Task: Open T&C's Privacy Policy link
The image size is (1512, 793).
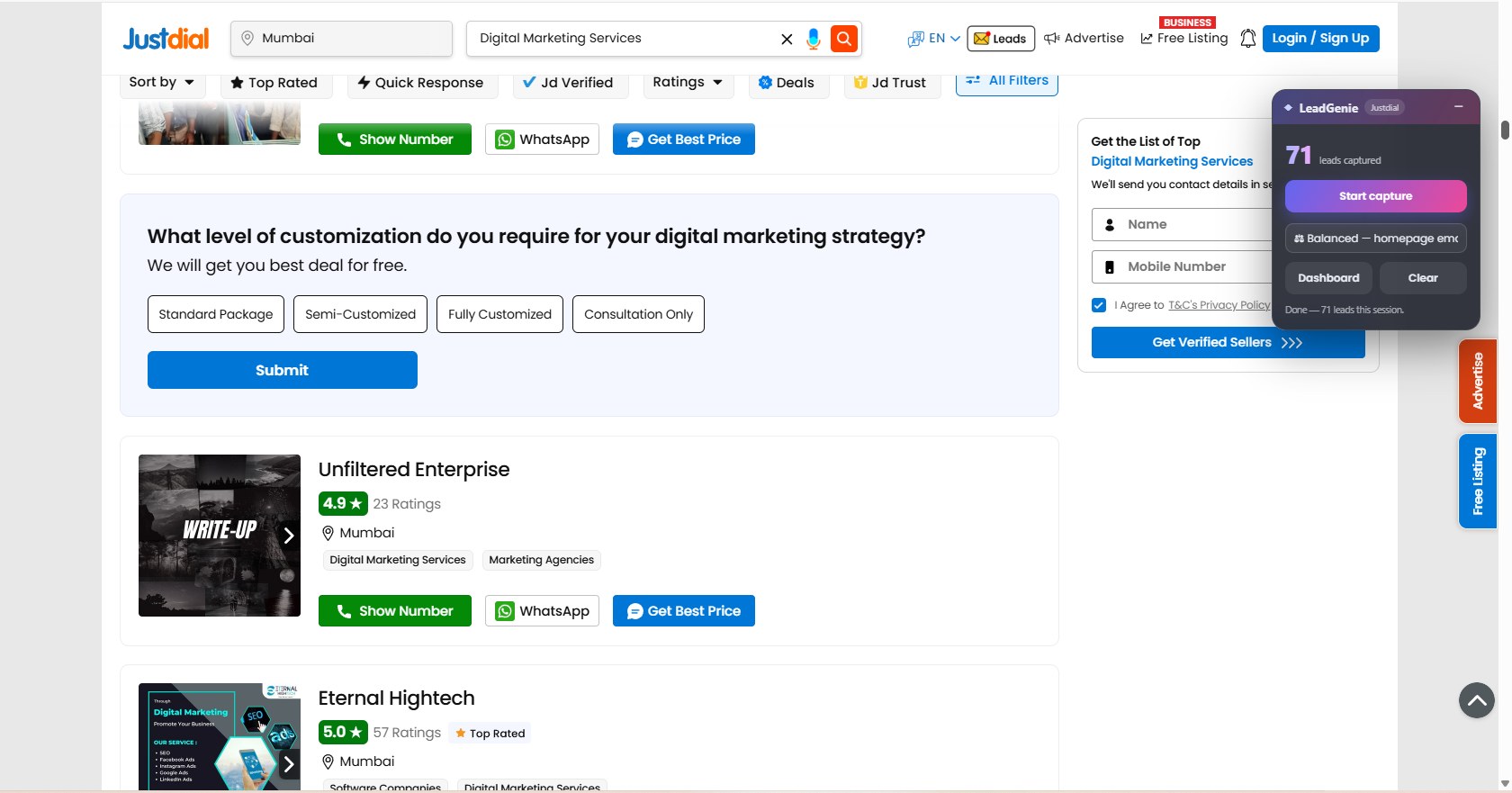Action: click(1219, 305)
